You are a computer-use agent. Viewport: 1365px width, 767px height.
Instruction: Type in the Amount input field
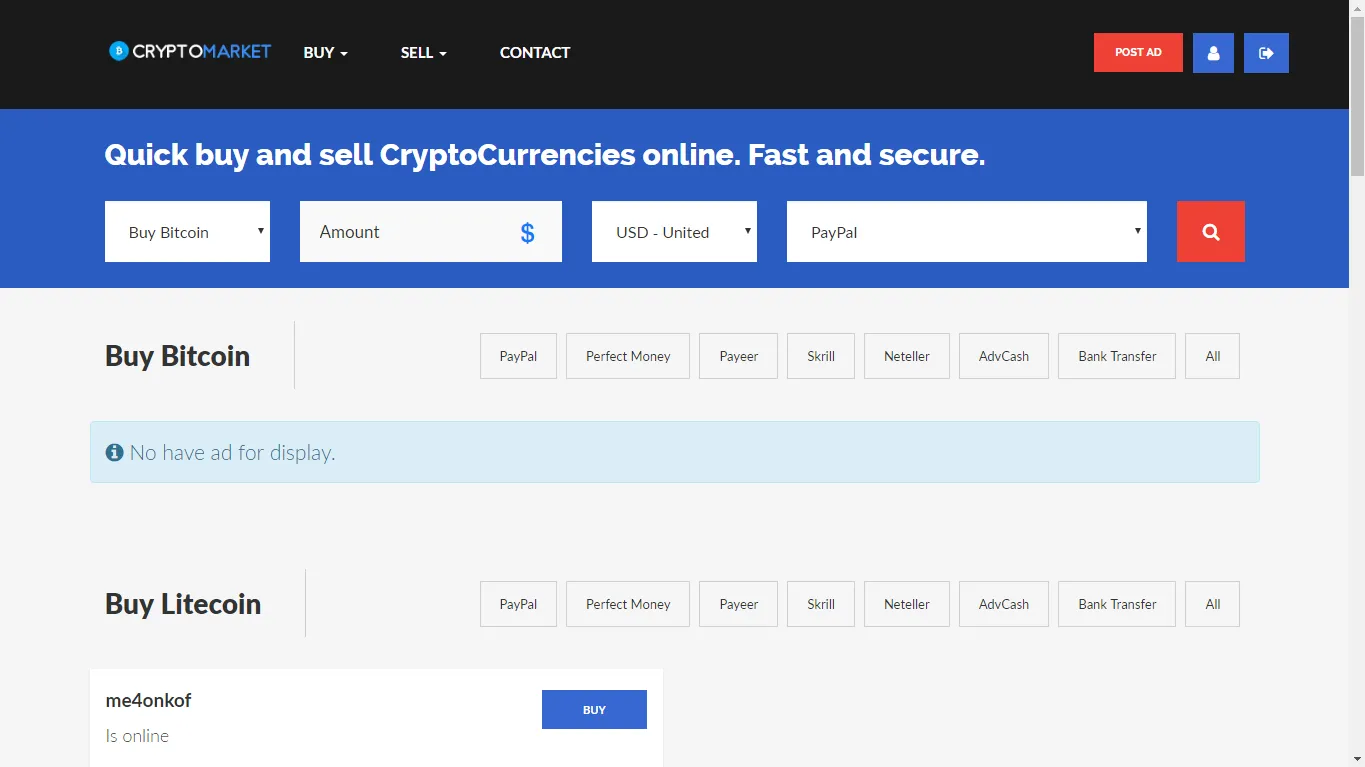coord(410,232)
